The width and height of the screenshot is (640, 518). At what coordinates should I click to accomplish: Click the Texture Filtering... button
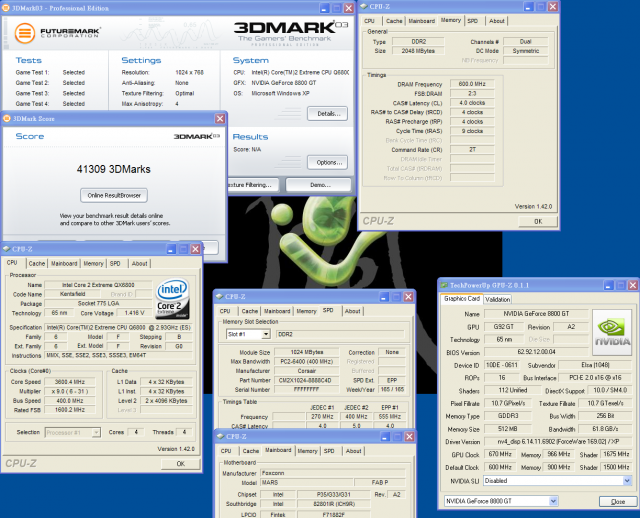[253, 185]
